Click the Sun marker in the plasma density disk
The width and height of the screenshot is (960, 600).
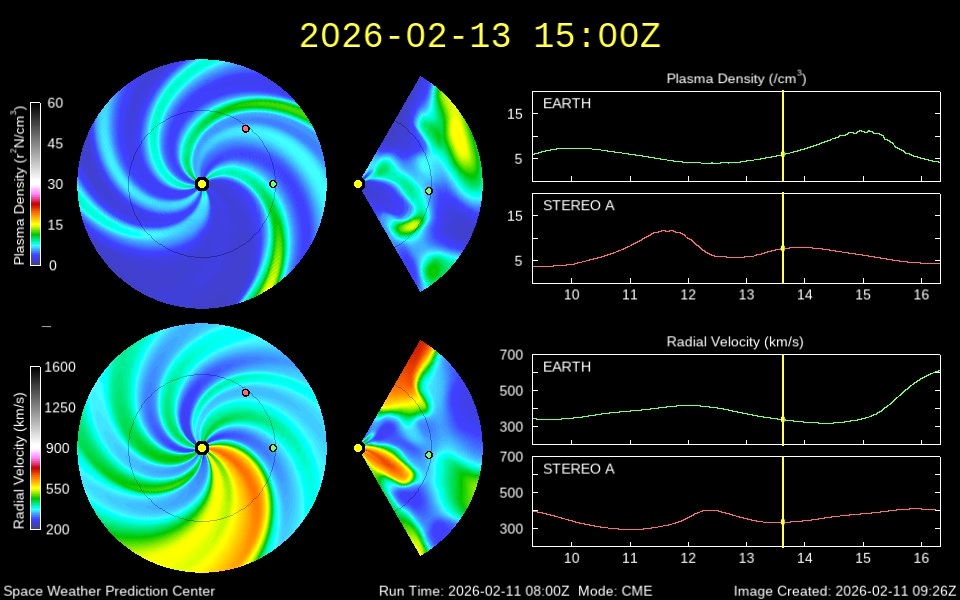(x=202, y=184)
